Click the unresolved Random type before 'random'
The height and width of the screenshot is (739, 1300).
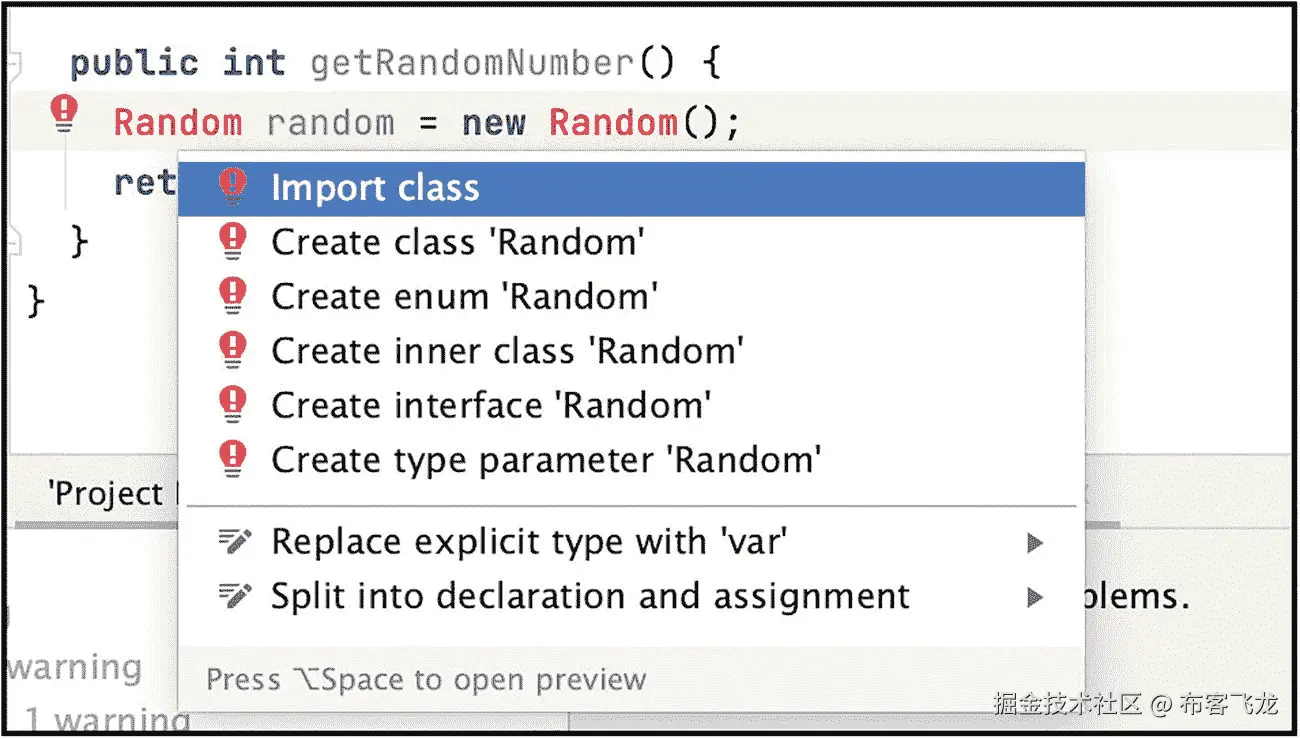tap(178, 123)
